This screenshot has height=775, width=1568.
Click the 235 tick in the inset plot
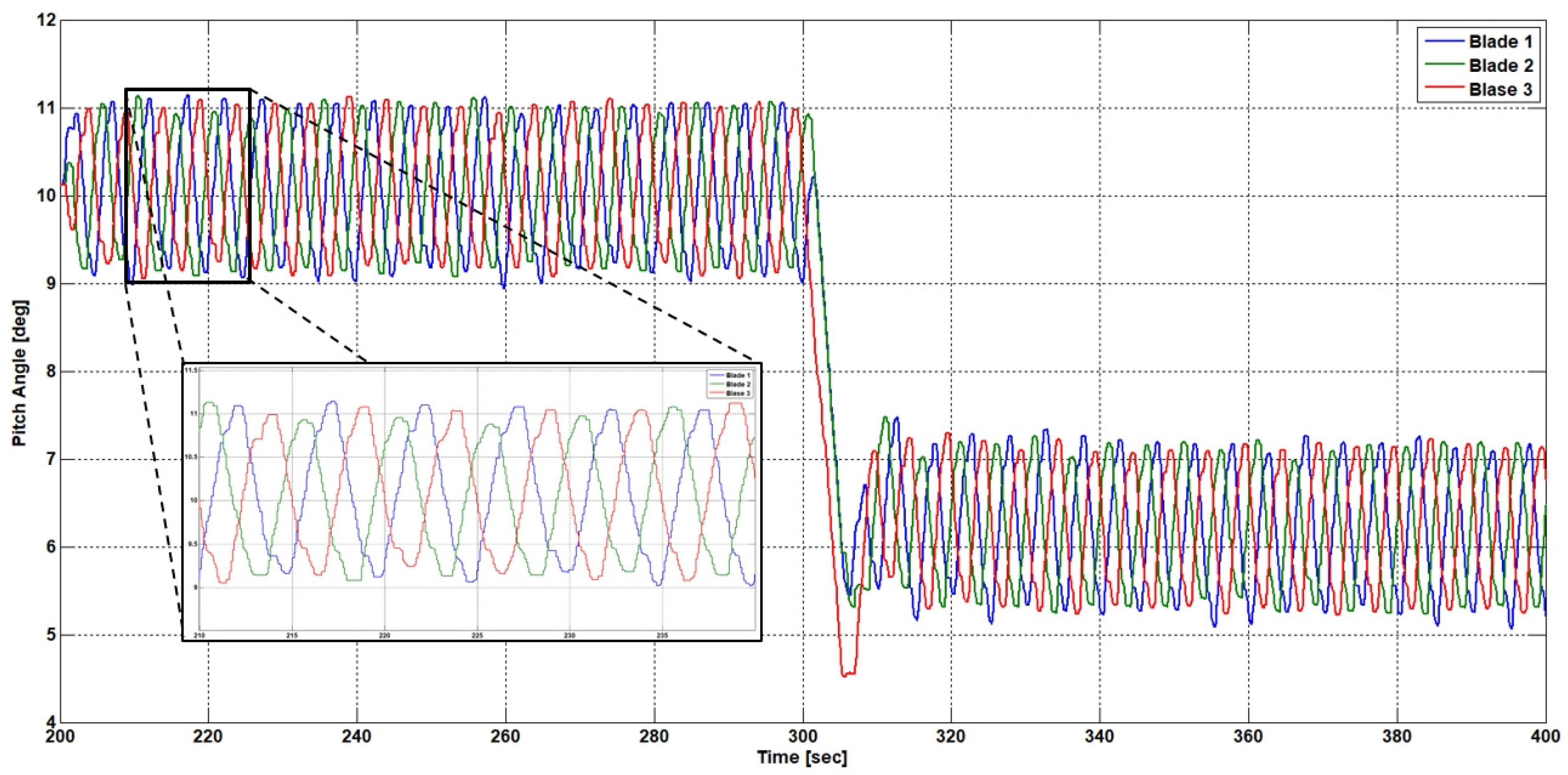pos(662,635)
